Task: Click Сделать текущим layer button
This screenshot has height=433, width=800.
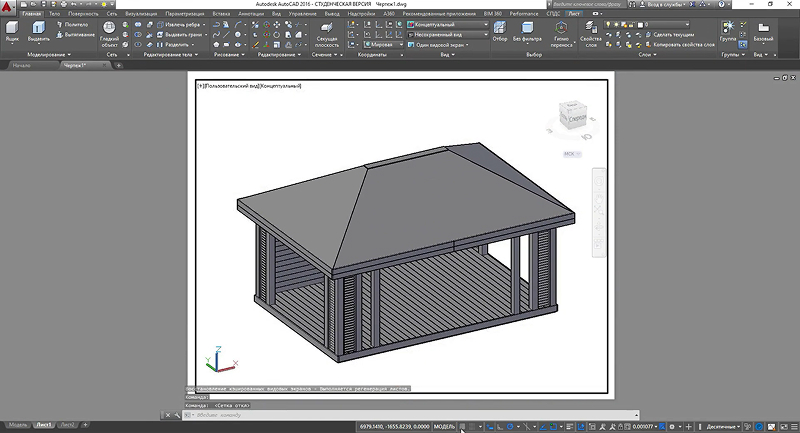Action: 669,35
